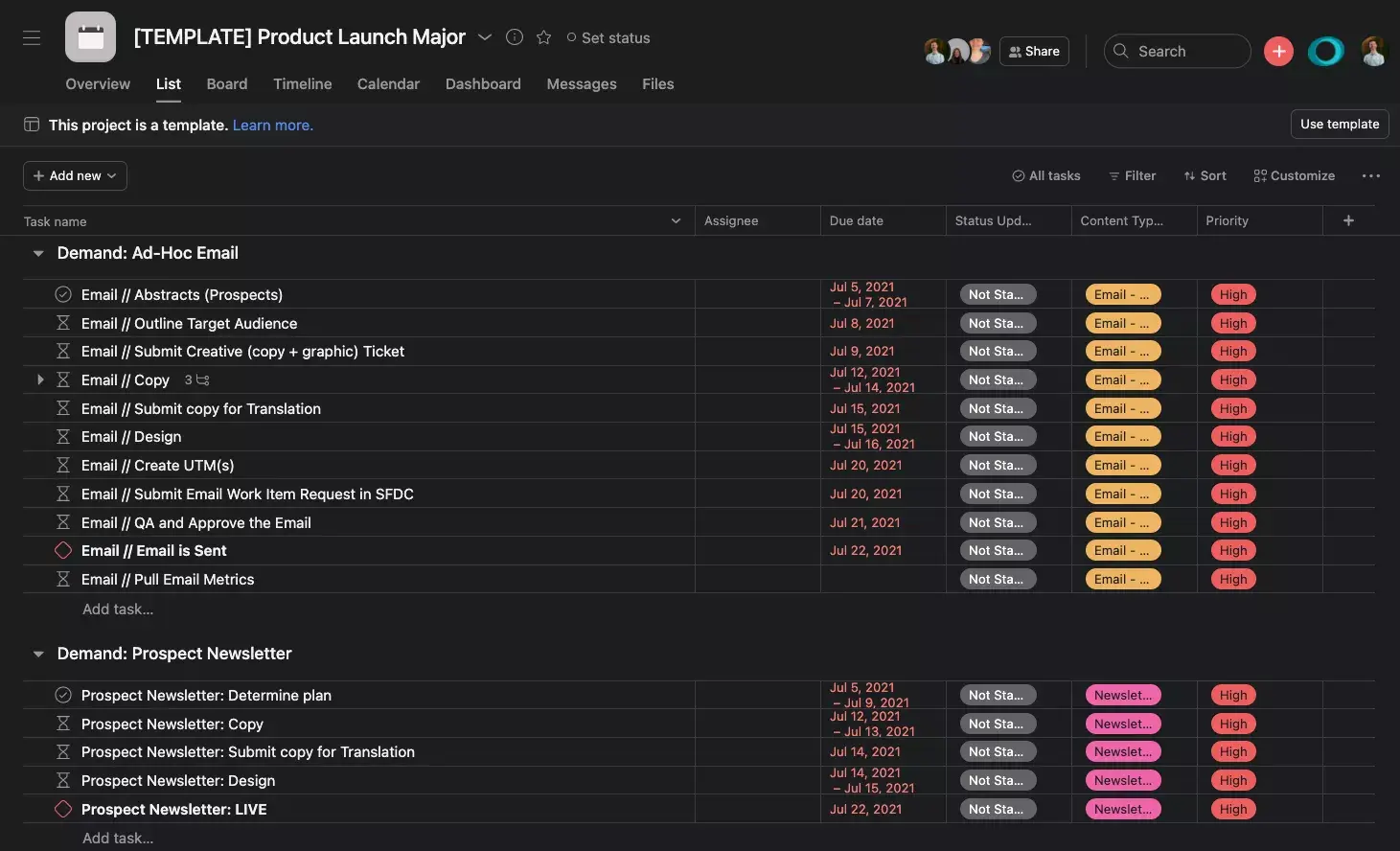Click High priority tag on Email // Design
Image resolution: width=1400 pixels, height=851 pixels.
(1232, 437)
